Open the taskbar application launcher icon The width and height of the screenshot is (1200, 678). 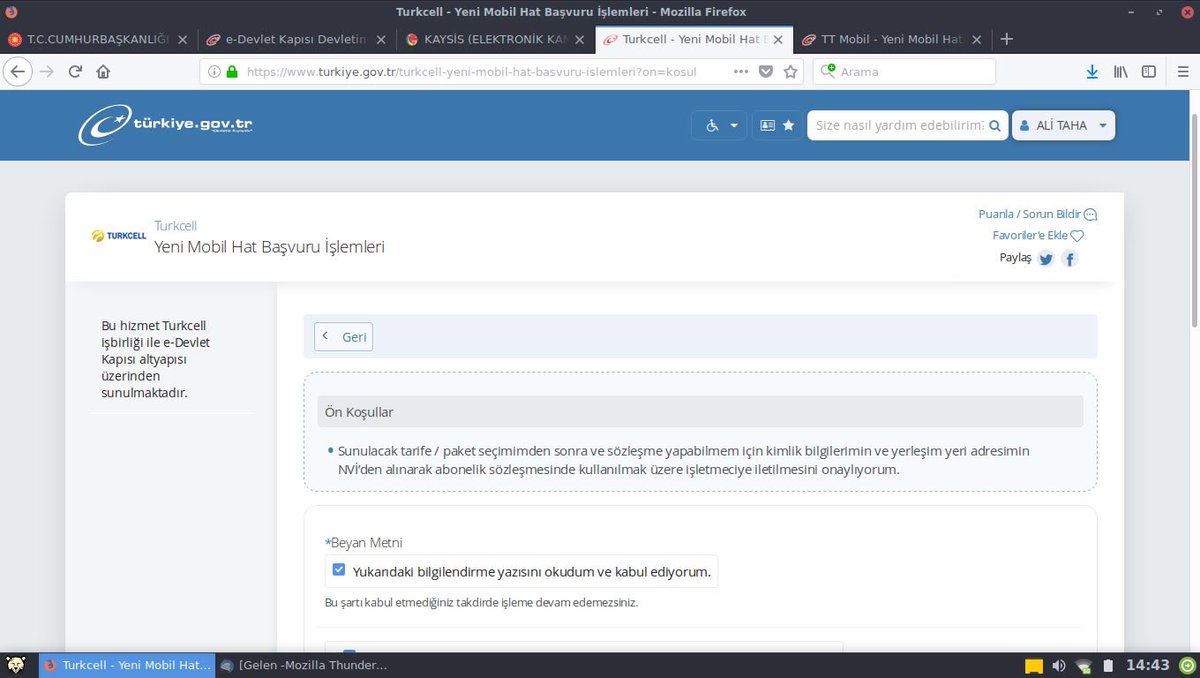click(16, 665)
